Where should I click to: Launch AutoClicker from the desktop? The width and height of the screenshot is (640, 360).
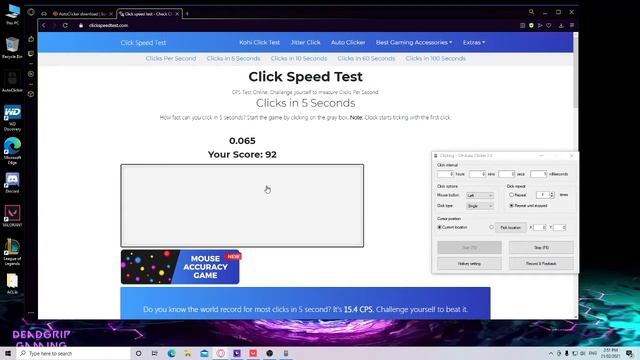click(12, 80)
